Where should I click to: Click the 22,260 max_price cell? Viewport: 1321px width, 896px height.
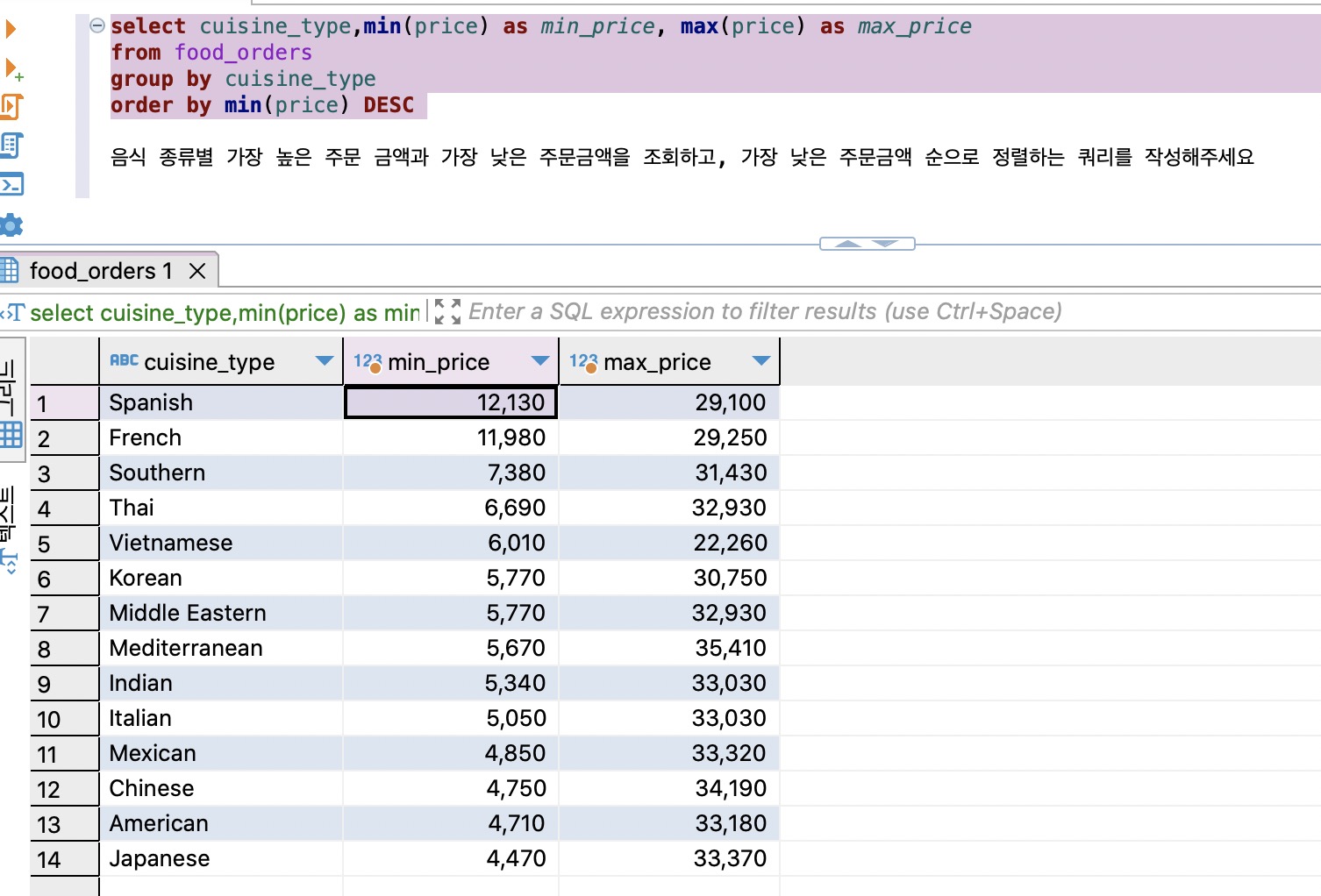pos(668,543)
